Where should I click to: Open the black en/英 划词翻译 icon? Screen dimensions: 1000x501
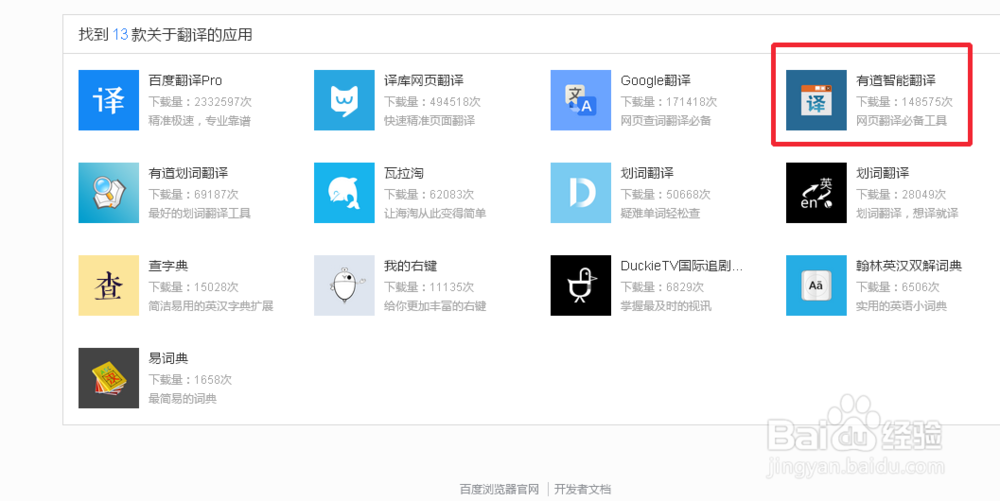[x=816, y=192]
